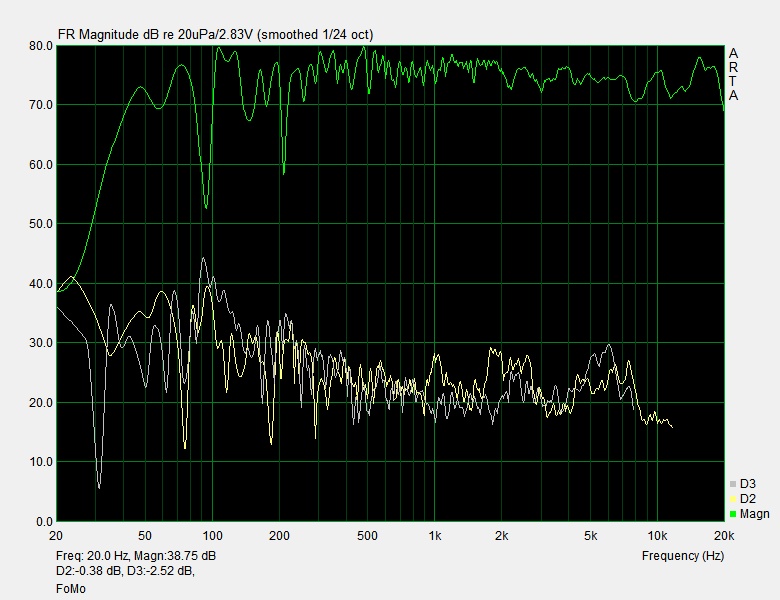Click the FoMo text below the graph
Image resolution: width=780 pixels, height=600 pixels.
(71, 589)
